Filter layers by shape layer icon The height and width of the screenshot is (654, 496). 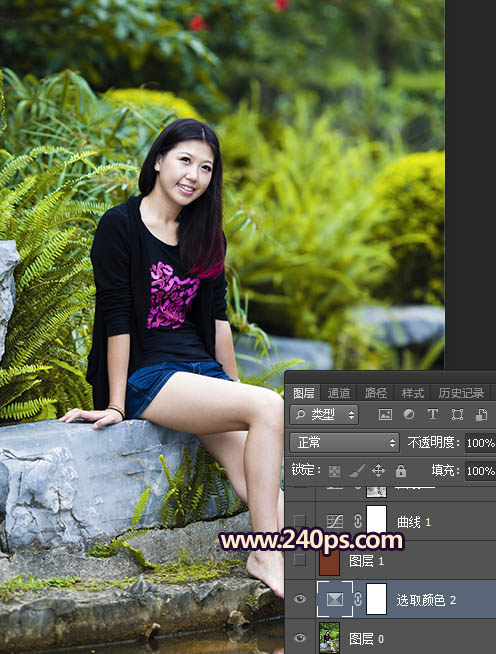457,414
